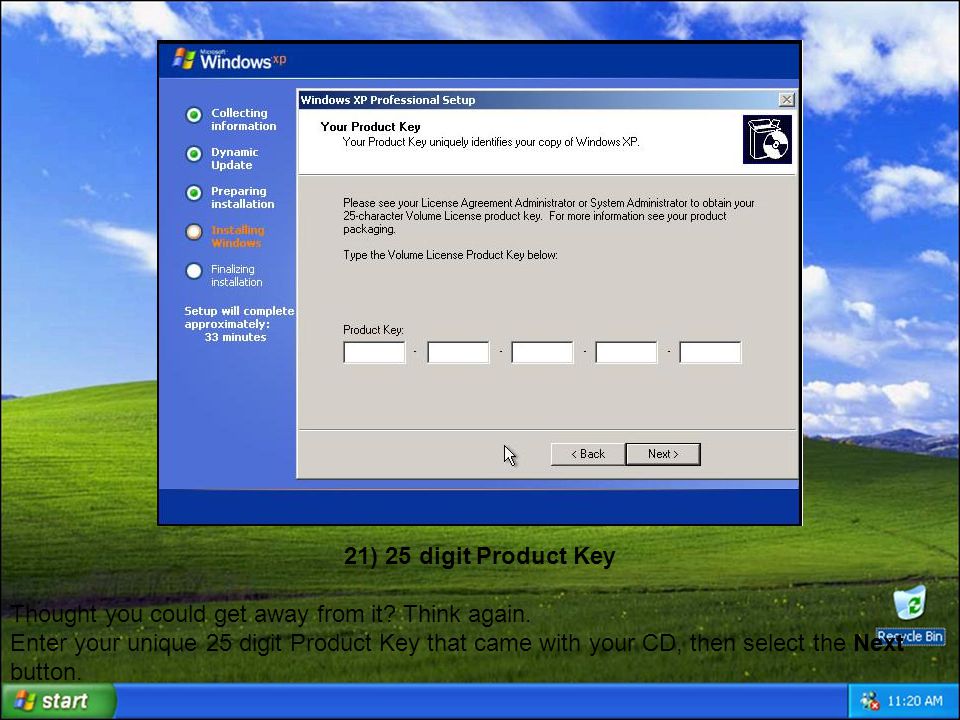This screenshot has width=960, height=720.
Task: Focus the first Product Key field
Action: pyautogui.click(x=374, y=353)
